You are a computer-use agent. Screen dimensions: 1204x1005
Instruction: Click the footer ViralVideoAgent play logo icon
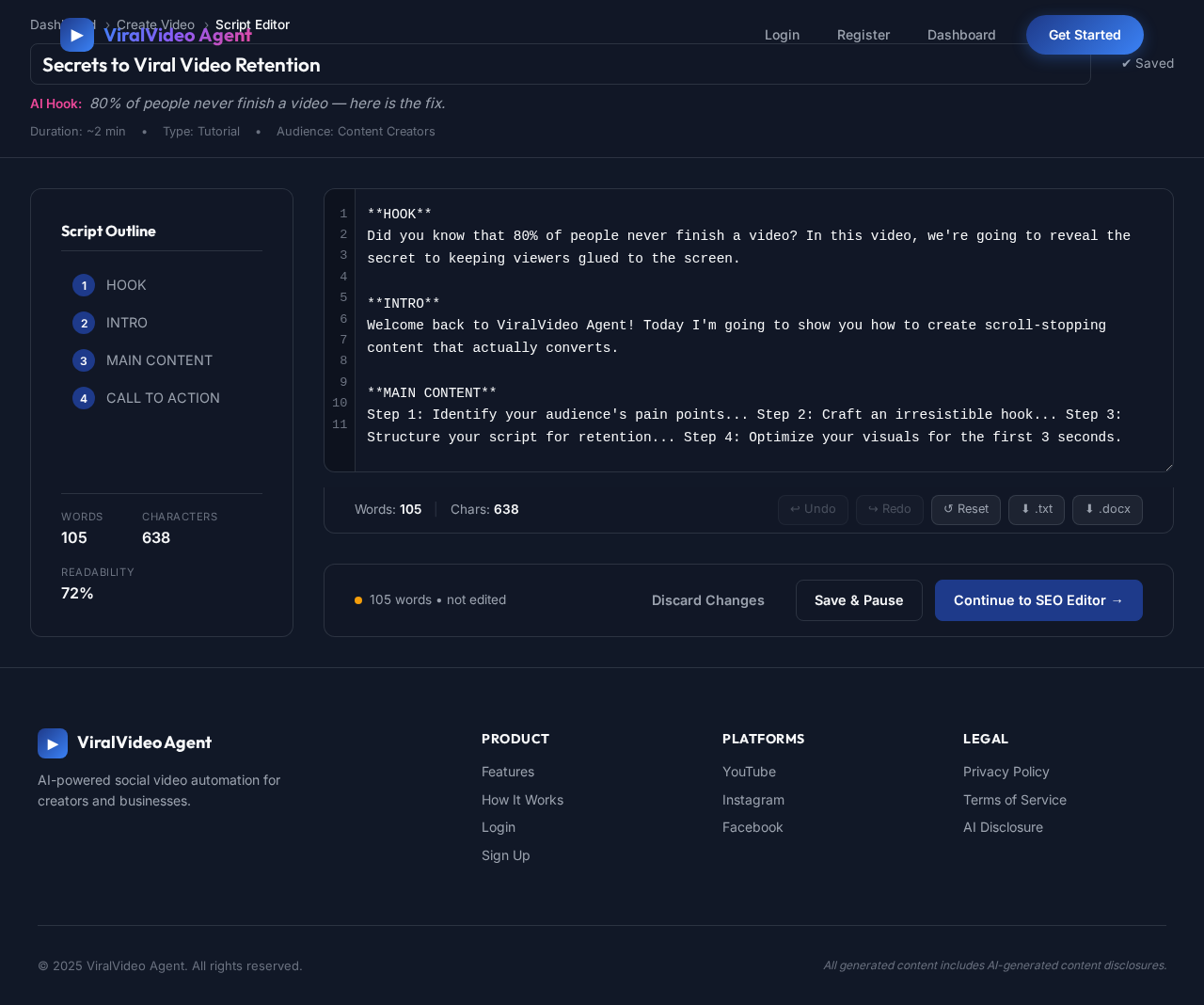click(x=53, y=743)
